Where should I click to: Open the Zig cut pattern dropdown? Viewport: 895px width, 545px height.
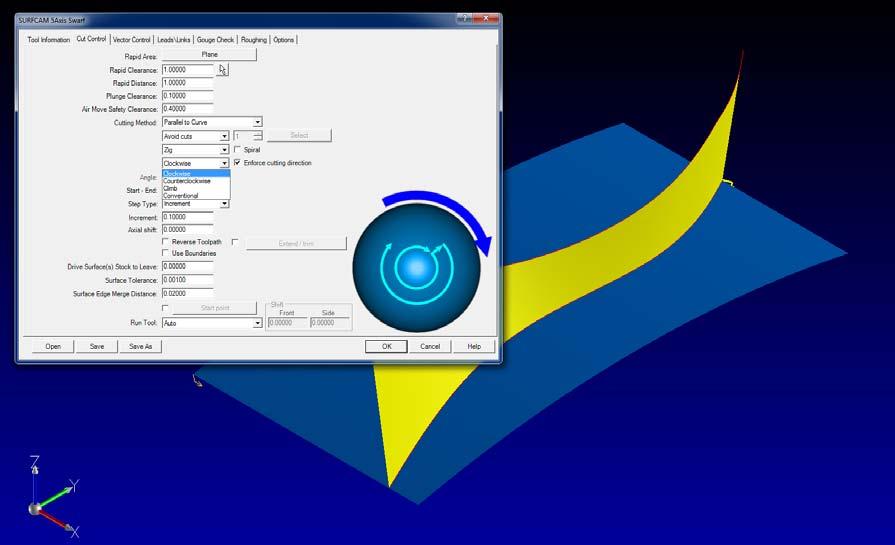tap(224, 150)
